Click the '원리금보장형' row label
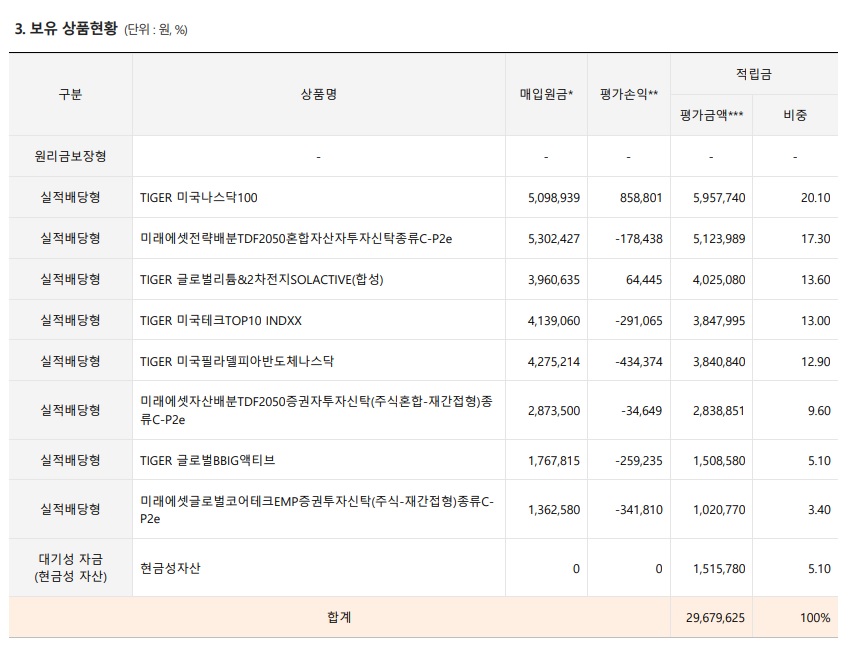The width and height of the screenshot is (863, 651). click(x=70, y=156)
